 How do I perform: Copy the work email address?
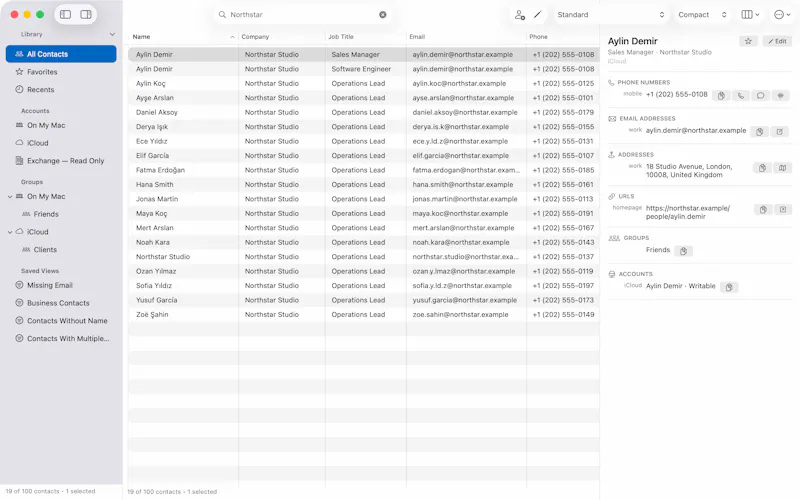(759, 132)
